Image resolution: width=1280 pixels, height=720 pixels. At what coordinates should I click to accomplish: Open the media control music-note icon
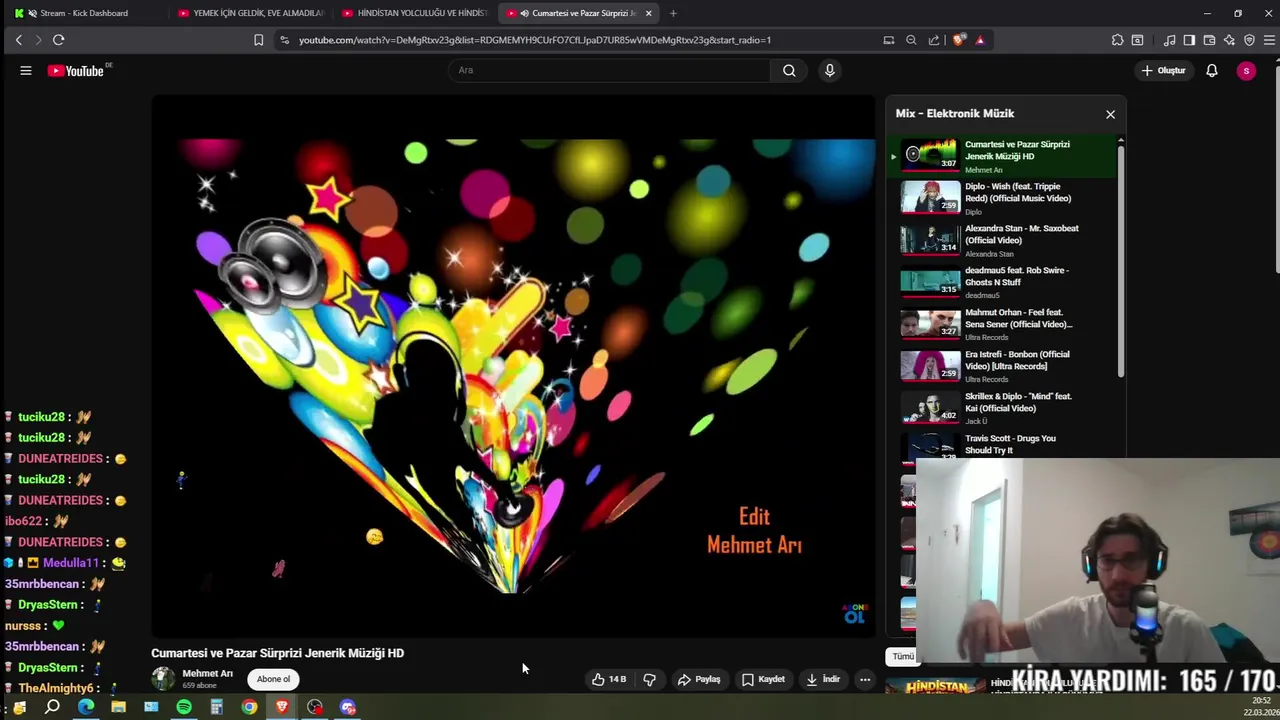click(x=1169, y=40)
